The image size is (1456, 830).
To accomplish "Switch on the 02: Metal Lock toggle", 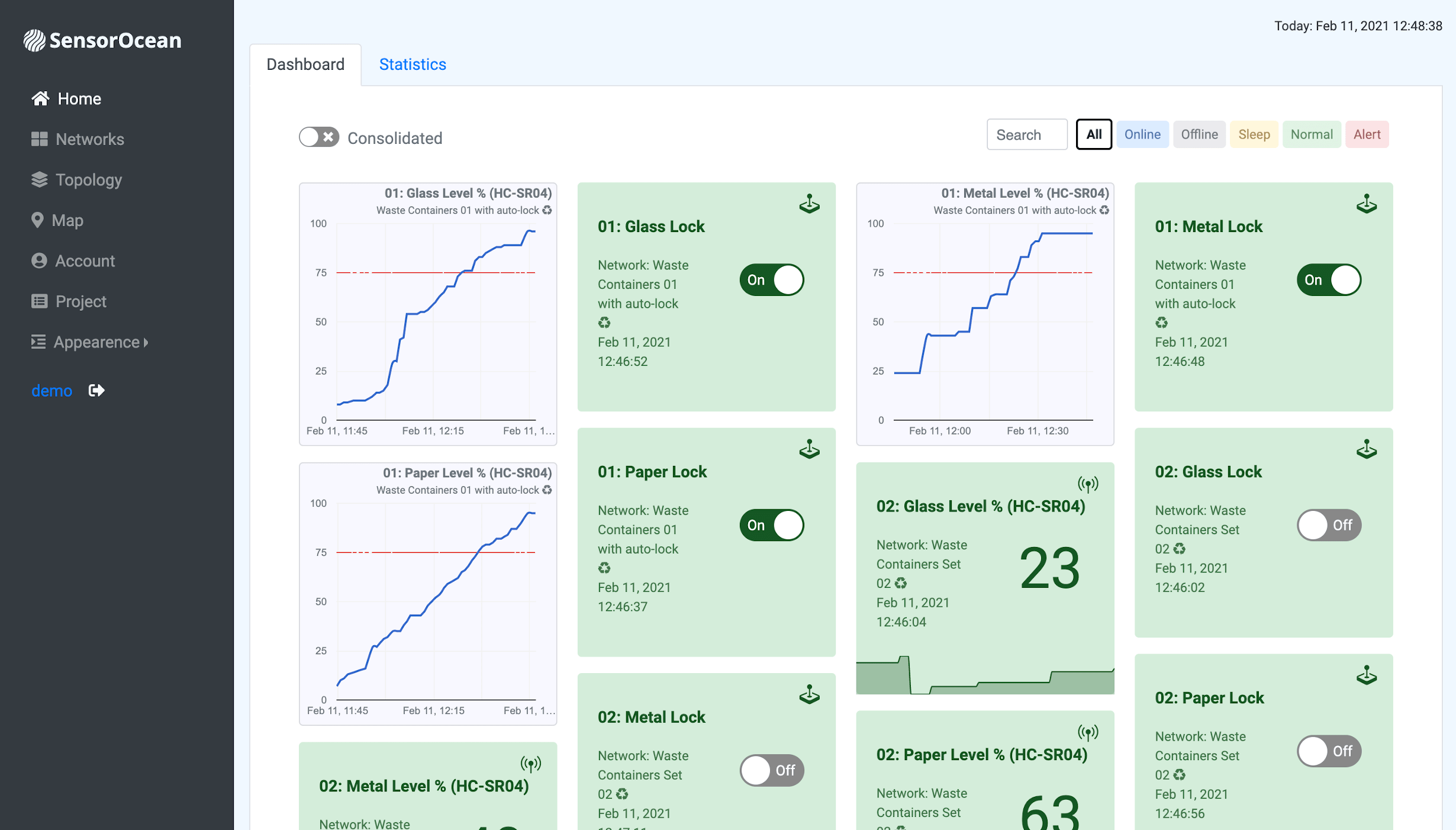I will coord(771,770).
